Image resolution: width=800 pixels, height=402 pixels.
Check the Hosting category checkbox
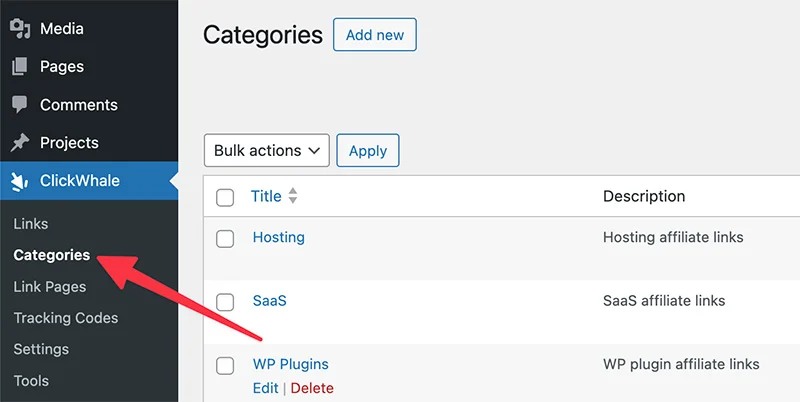[x=225, y=239]
